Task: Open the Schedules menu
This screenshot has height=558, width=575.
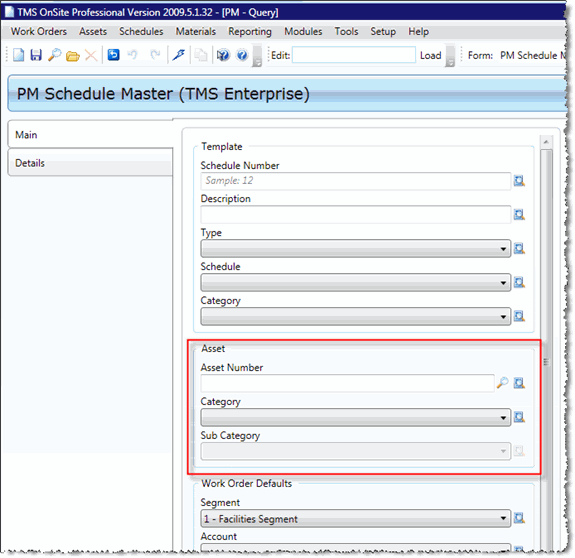Action: point(141,32)
